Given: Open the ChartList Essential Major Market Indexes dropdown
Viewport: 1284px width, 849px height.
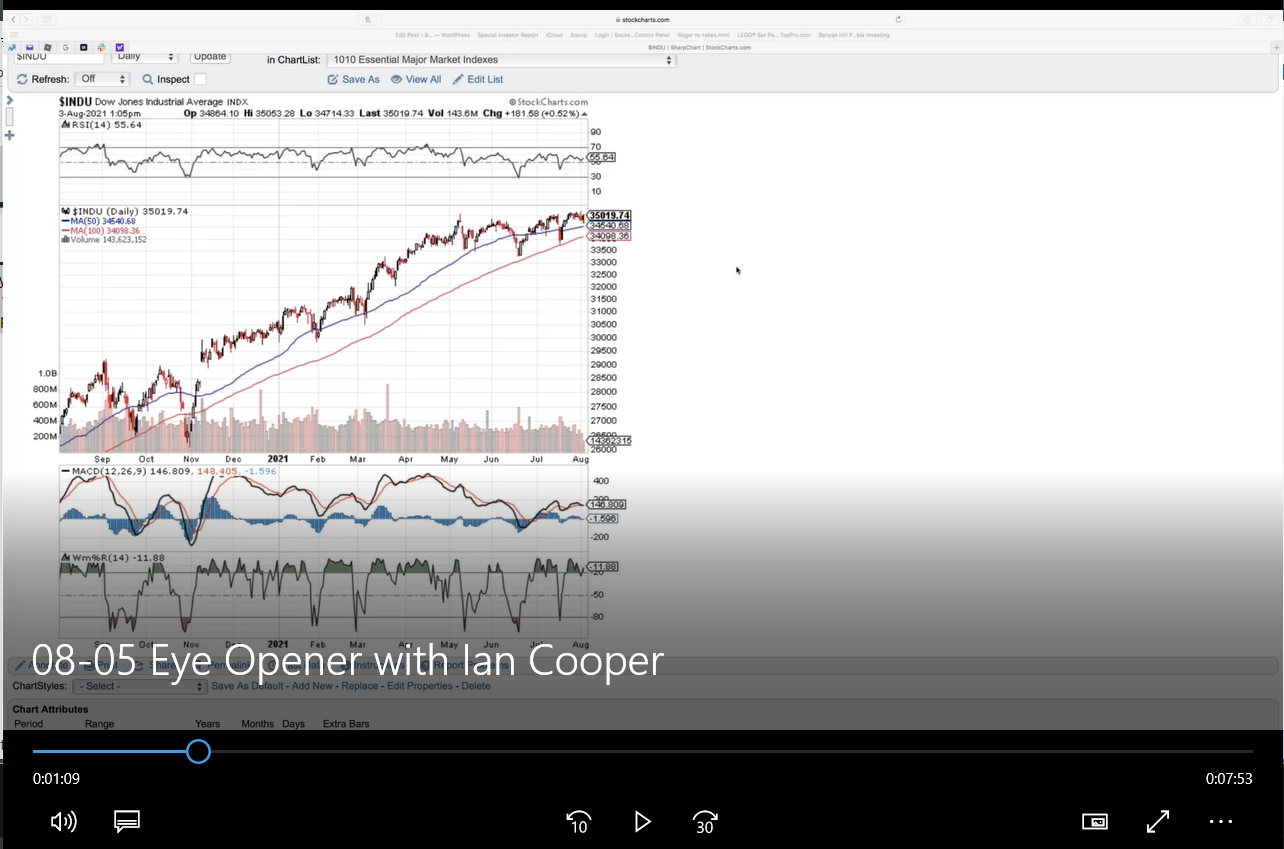Looking at the screenshot, I should point(501,60).
